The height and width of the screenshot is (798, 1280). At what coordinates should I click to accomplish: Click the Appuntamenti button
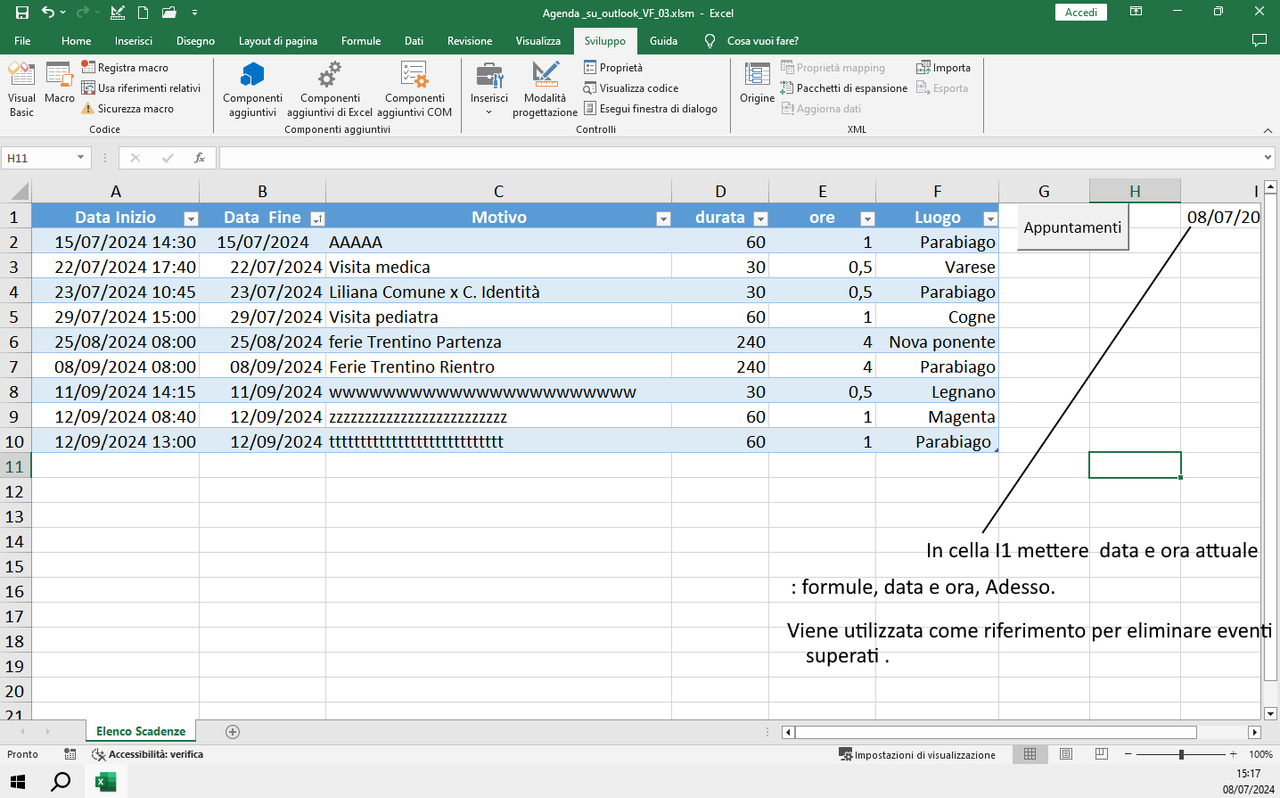(1072, 227)
